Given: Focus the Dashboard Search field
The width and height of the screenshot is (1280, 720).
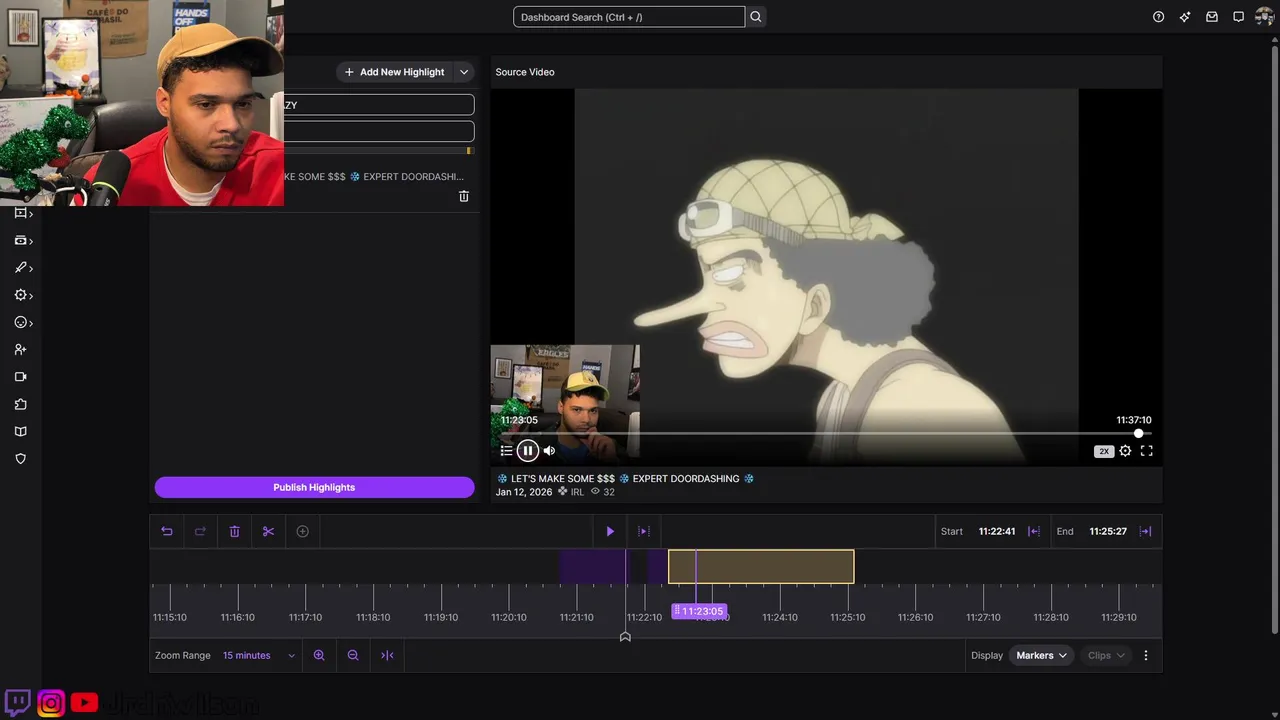Looking at the screenshot, I should (629, 17).
